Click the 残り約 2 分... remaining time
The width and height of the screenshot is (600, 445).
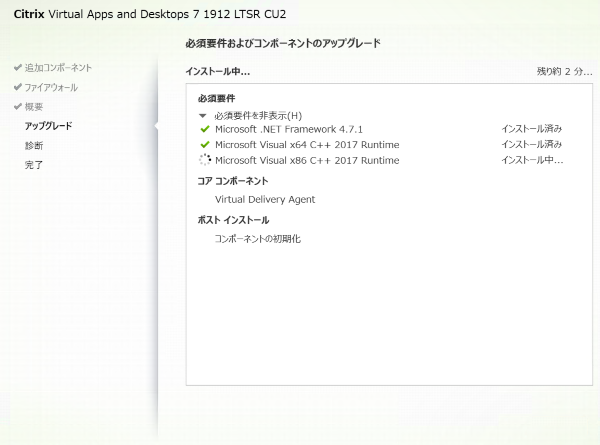coord(564,71)
